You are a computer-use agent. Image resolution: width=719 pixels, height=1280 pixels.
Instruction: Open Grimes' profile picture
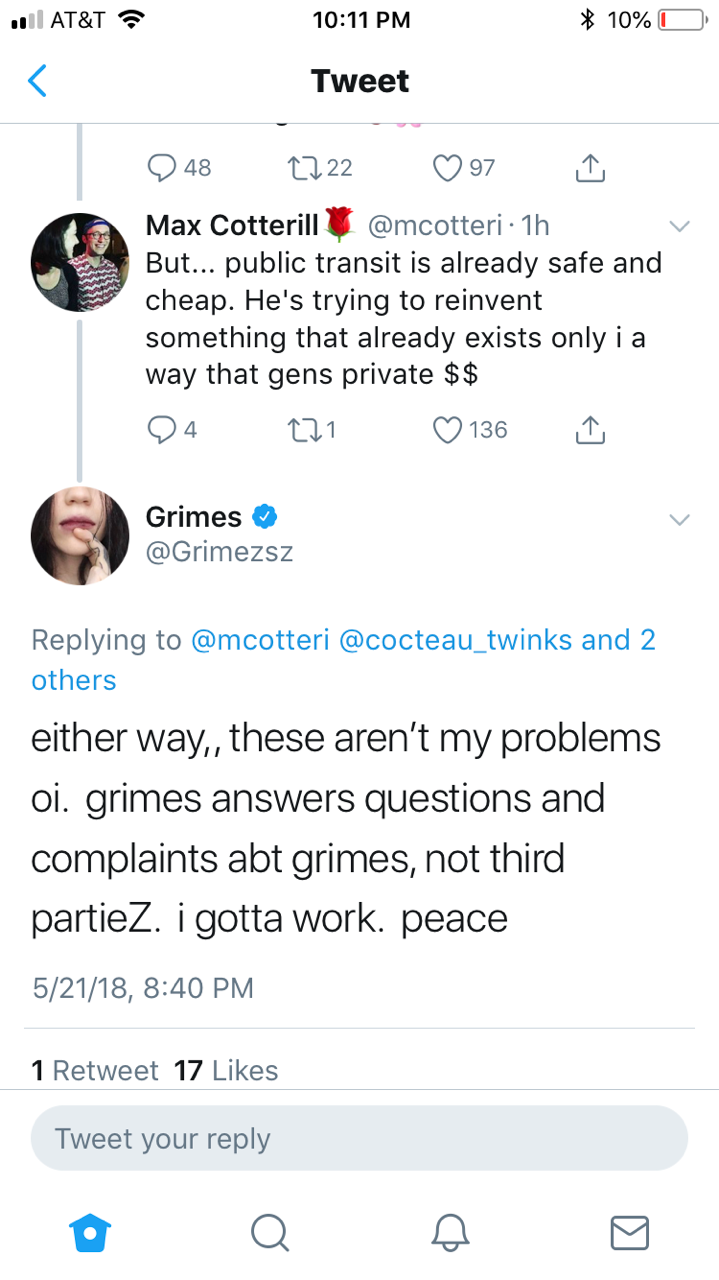pos(81,537)
